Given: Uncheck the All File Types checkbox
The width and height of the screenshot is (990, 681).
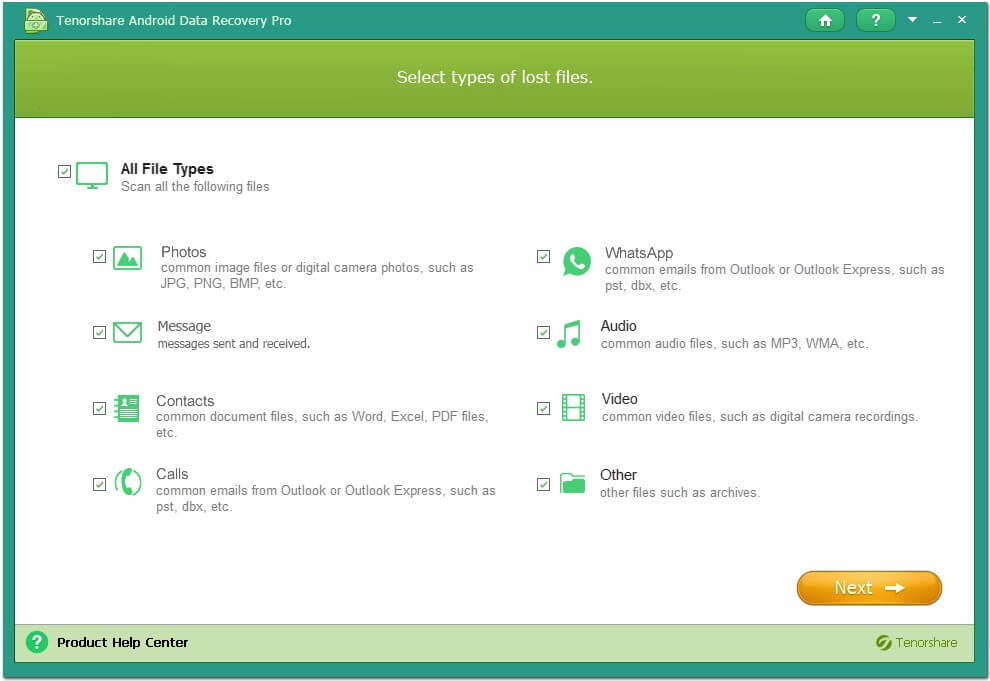Looking at the screenshot, I should (64, 171).
